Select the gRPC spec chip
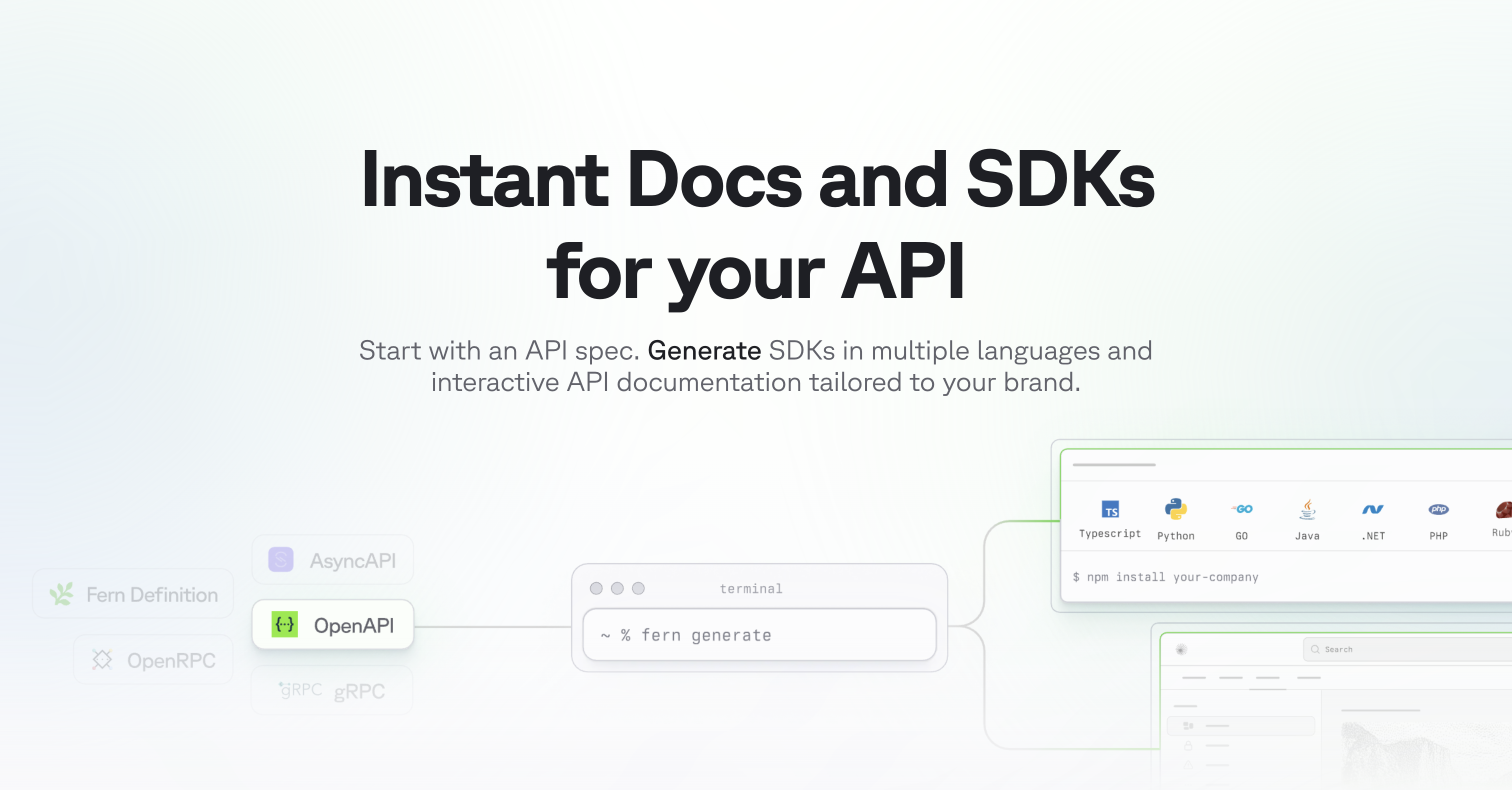1512x790 pixels. click(x=332, y=691)
